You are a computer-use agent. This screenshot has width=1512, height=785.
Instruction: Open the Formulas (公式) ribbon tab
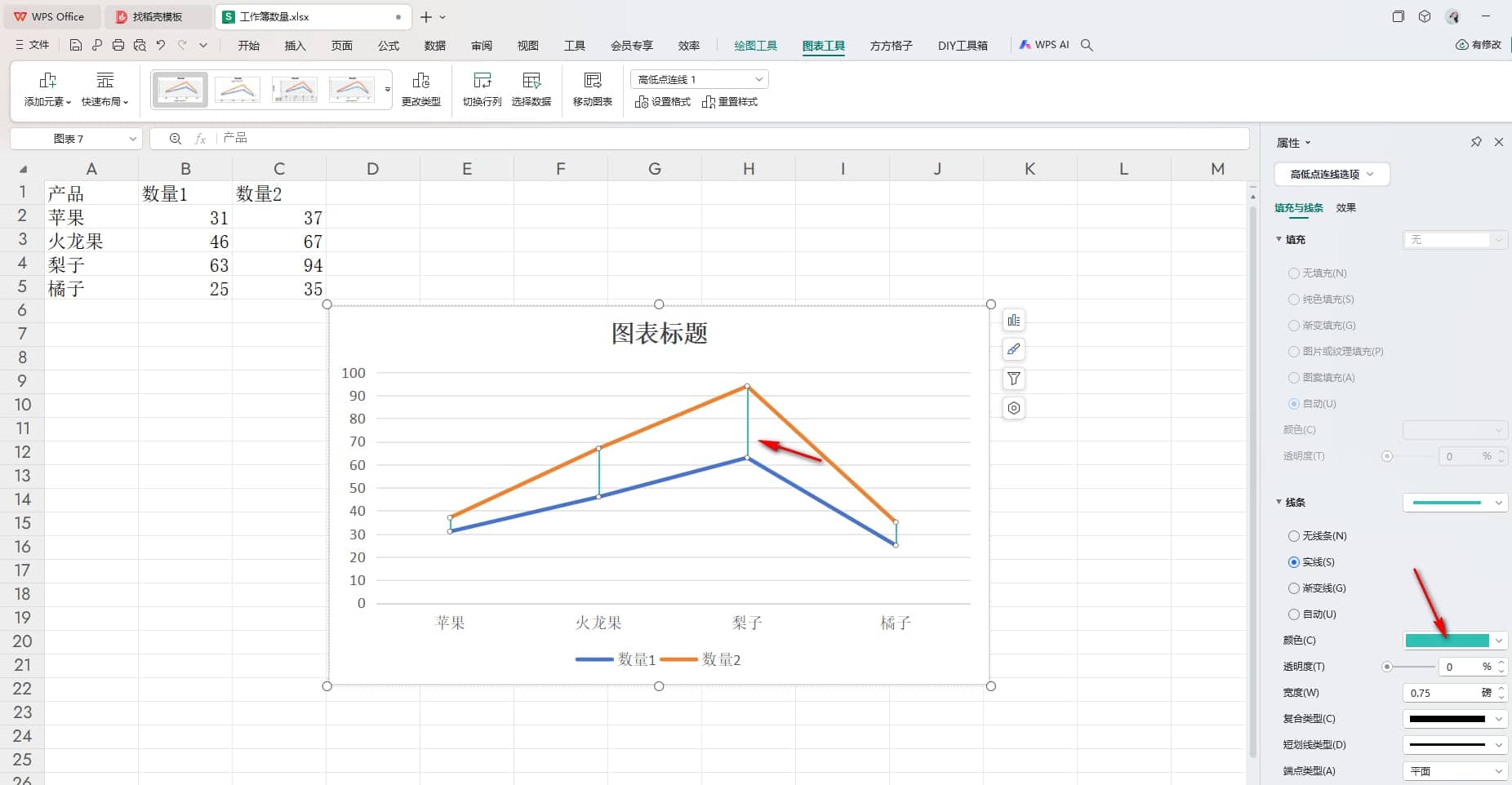pos(389,46)
